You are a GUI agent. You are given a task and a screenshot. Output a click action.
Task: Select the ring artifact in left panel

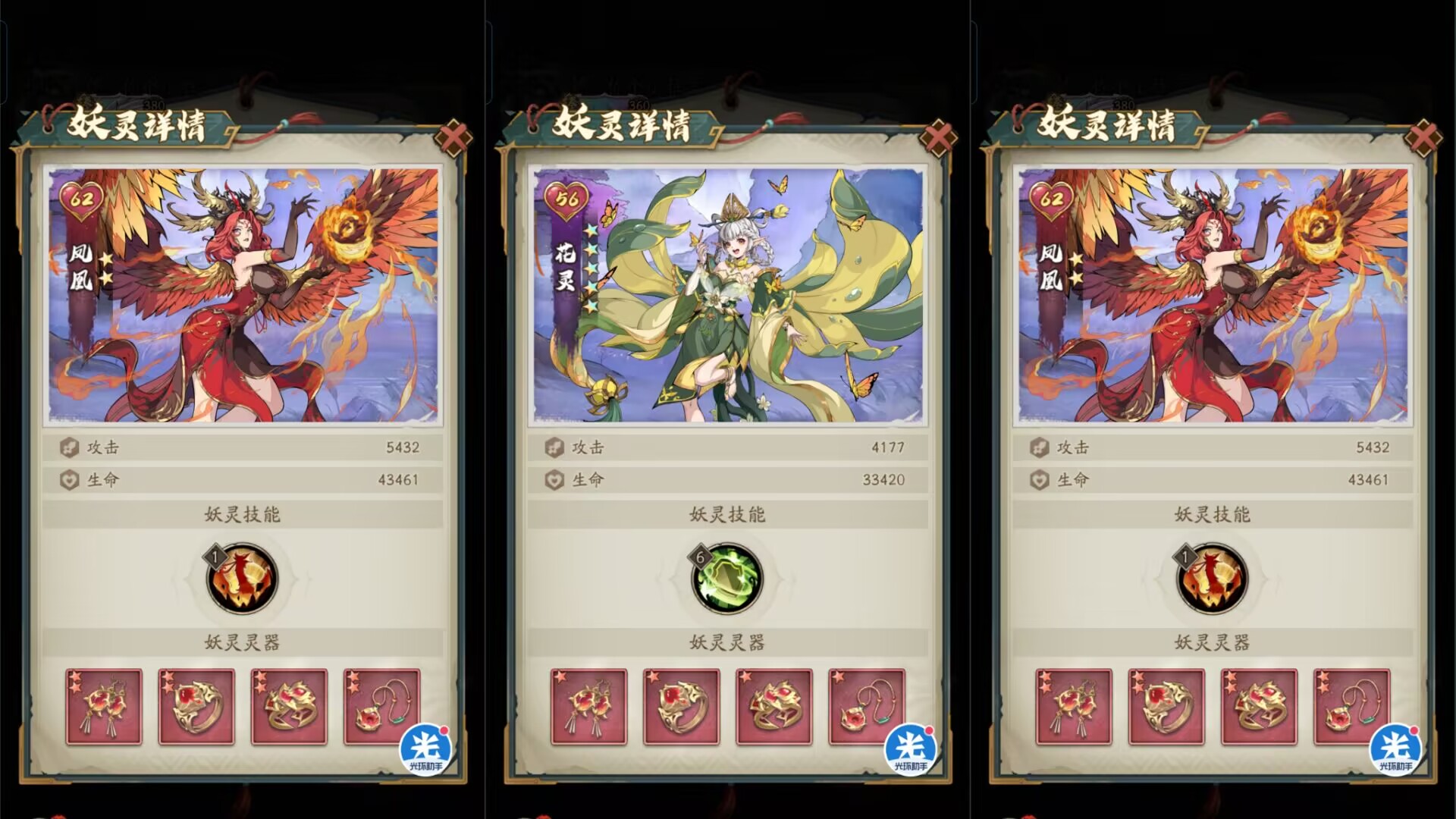pyautogui.click(x=196, y=707)
